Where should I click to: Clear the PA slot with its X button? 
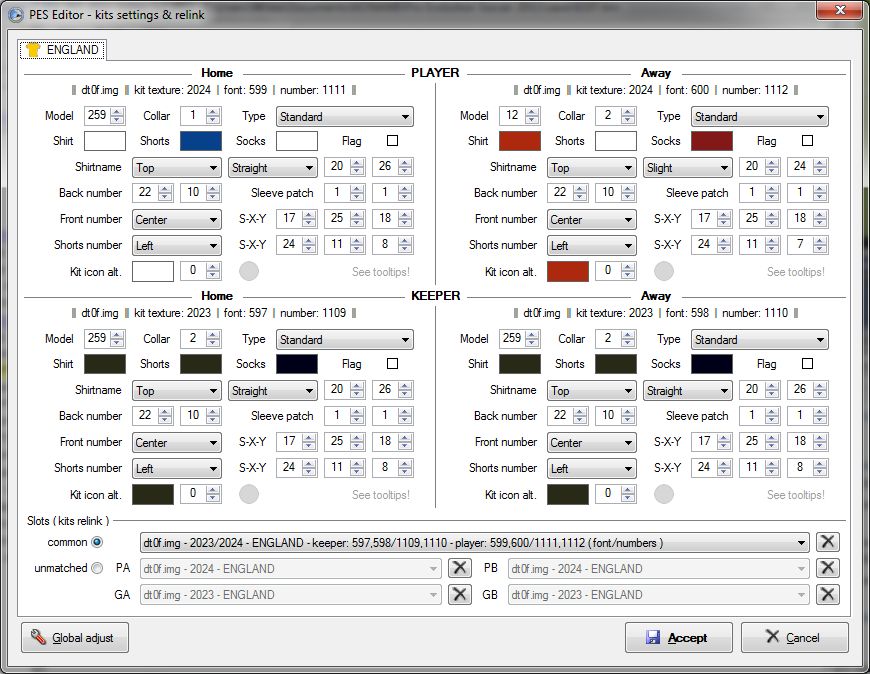[x=459, y=568]
